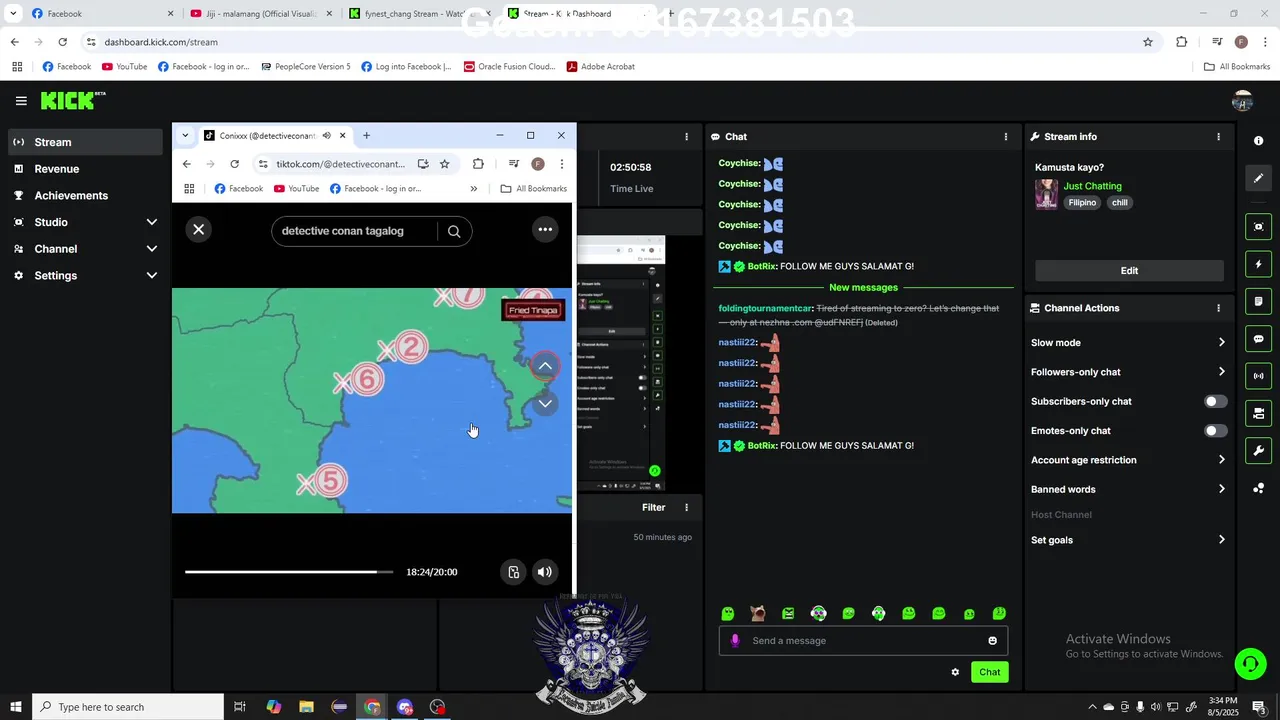
Task: Switch to Jiji malamang YouTube tab
Action: pos(260,14)
